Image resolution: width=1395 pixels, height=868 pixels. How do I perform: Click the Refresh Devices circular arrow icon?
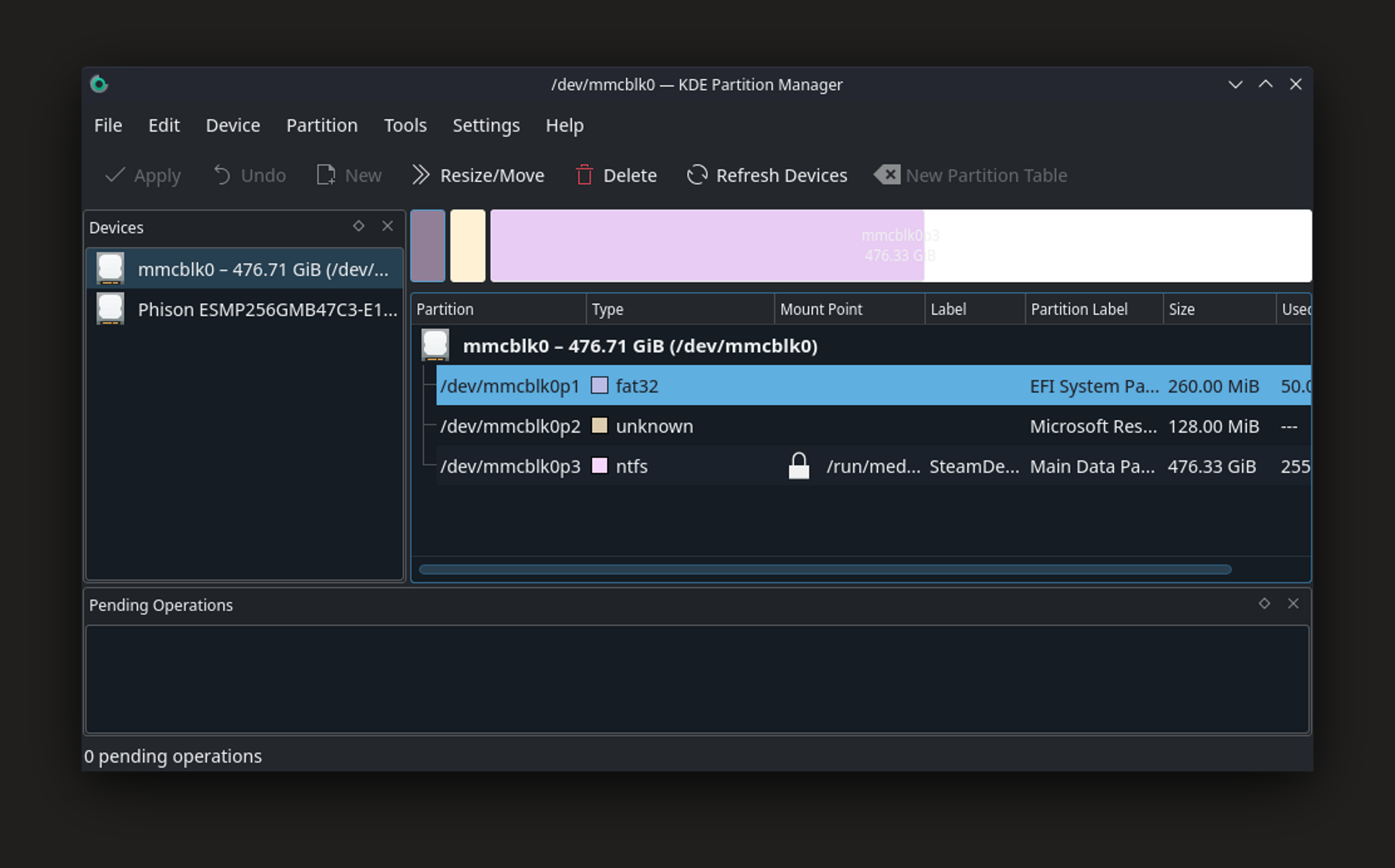click(697, 175)
